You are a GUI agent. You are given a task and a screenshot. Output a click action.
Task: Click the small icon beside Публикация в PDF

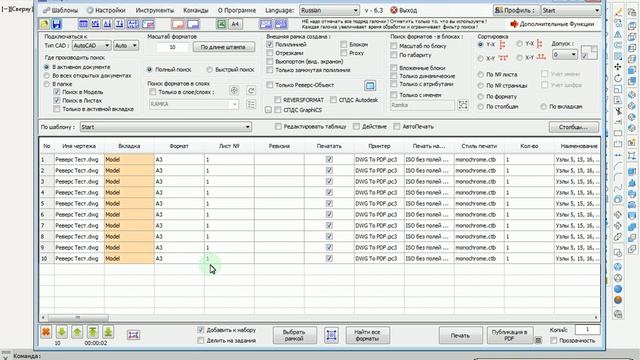pos(538,340)
